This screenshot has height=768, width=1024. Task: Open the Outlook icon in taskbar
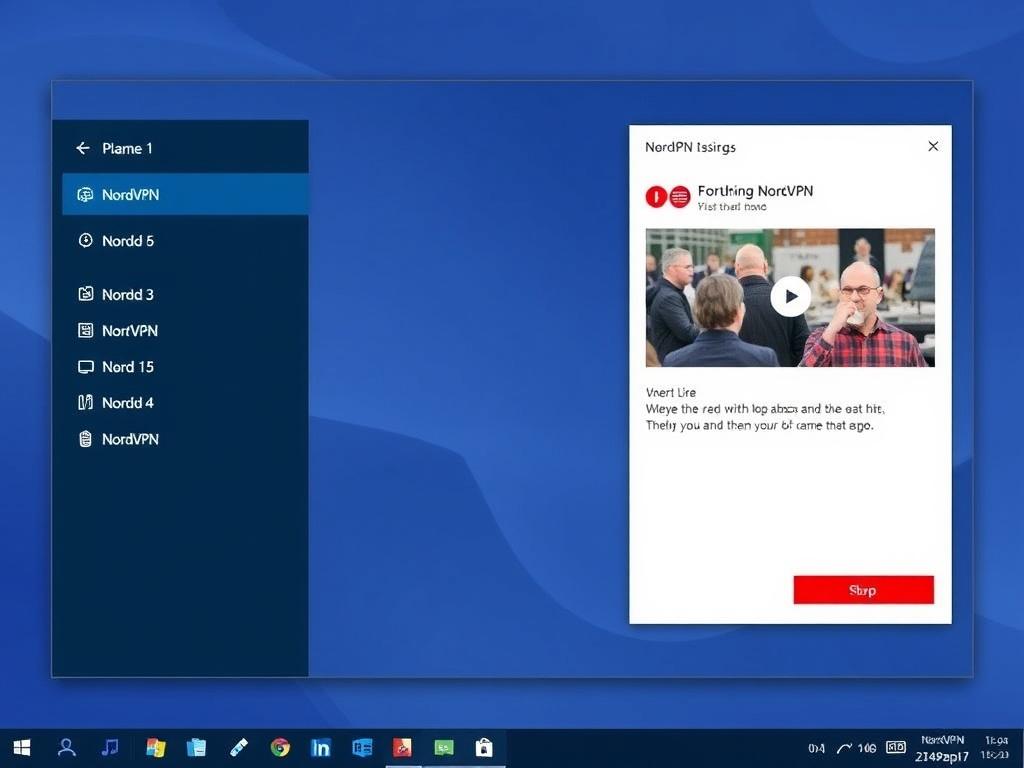click(x=362, y=748)
